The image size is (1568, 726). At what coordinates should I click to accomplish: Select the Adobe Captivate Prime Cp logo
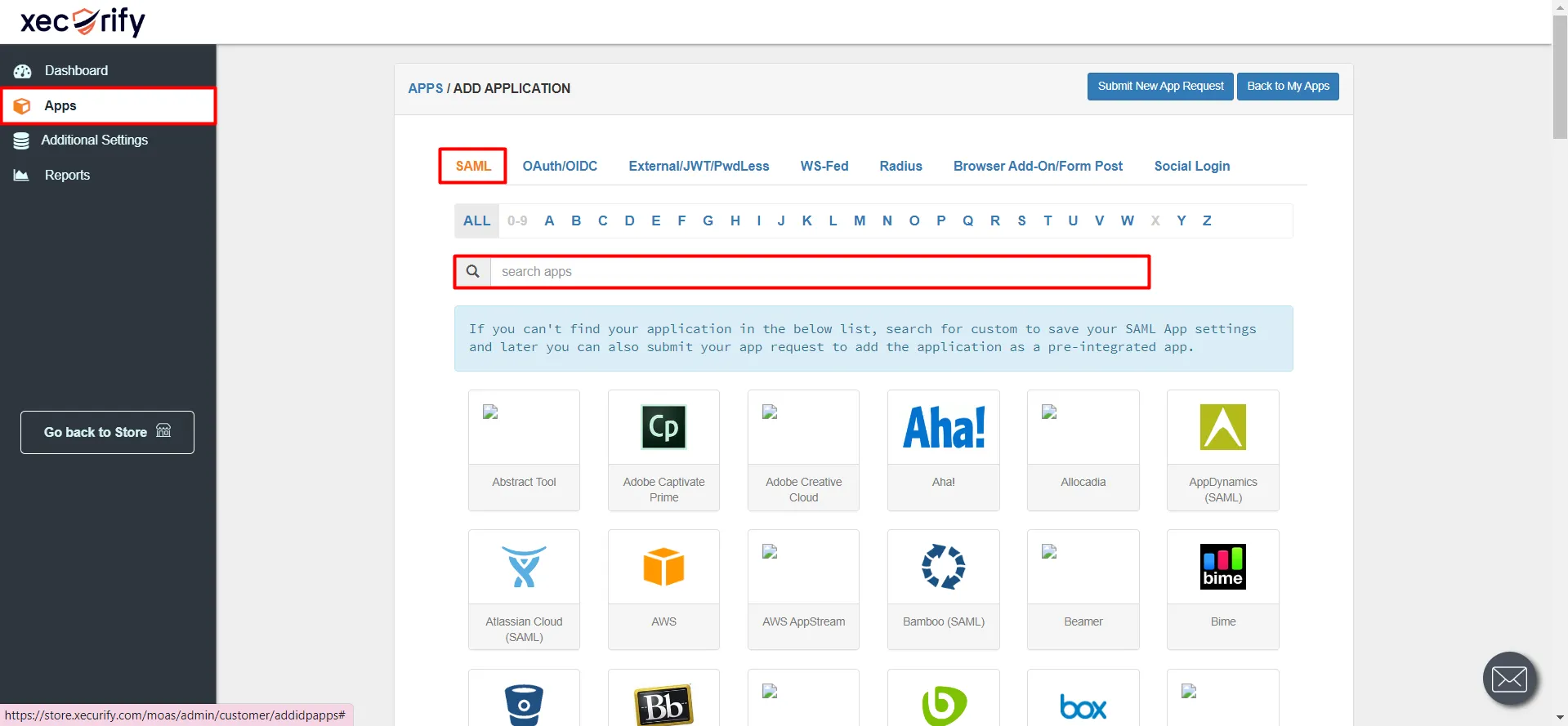(663, 427)
